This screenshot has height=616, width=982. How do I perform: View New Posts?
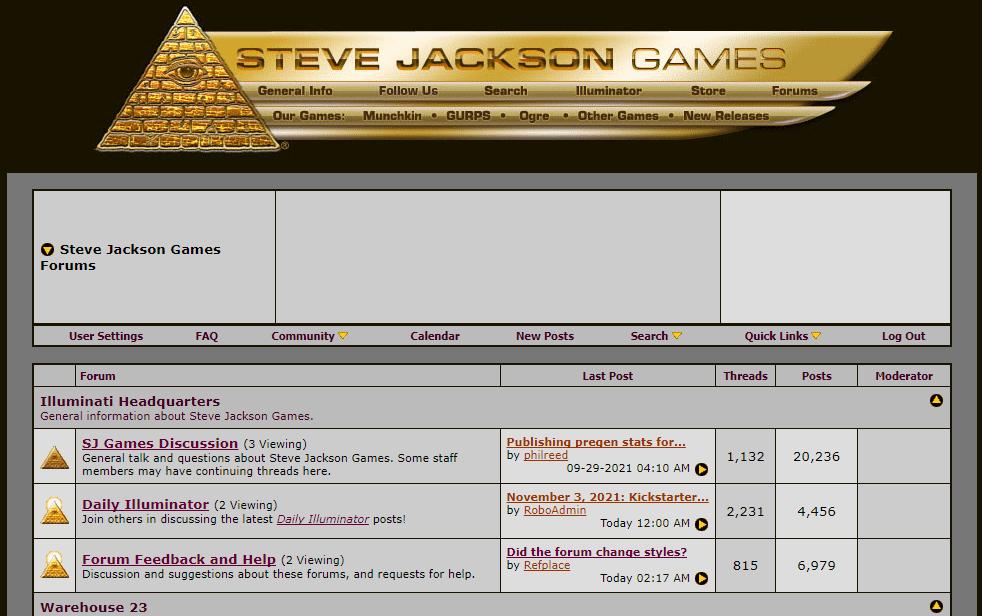[545, 336]
